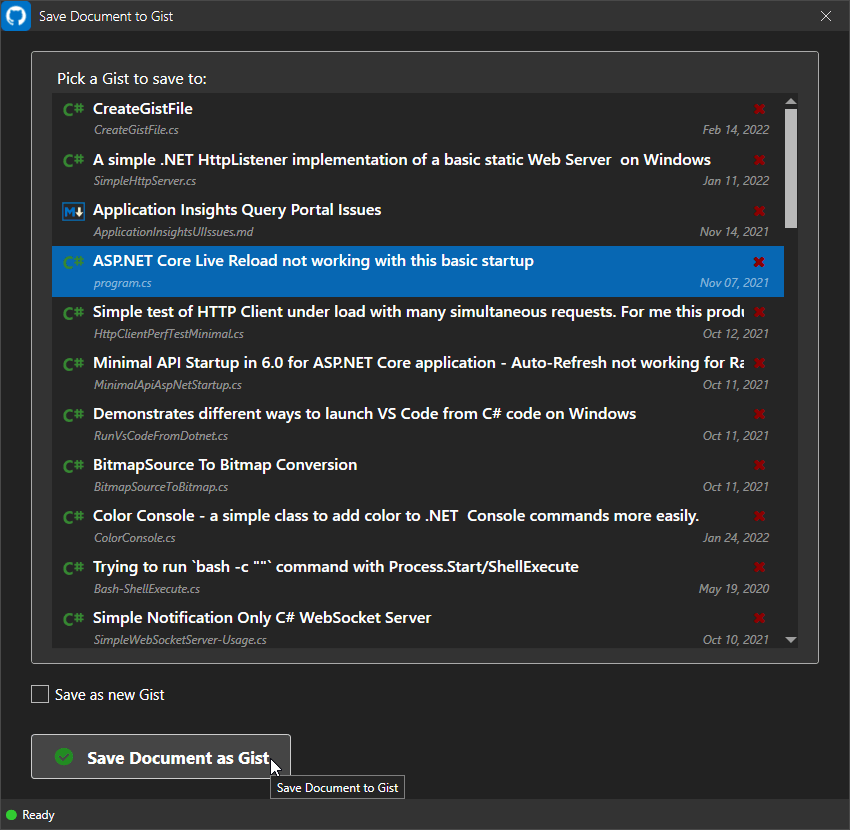Click the C# icon beside bash -c gist

pos(73,568)
